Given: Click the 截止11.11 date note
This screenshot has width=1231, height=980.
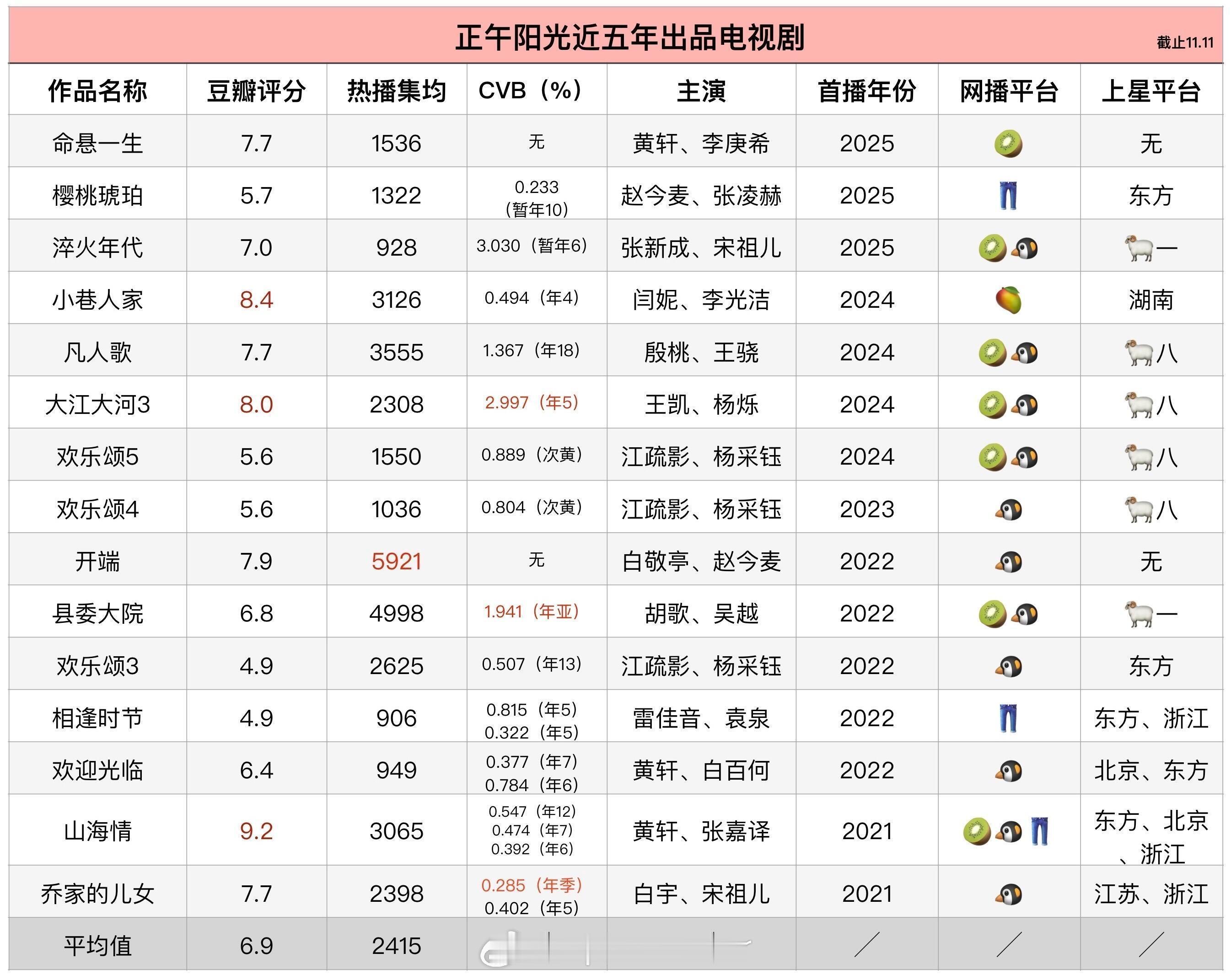Looking at the screenshot, I should 1185,43.
